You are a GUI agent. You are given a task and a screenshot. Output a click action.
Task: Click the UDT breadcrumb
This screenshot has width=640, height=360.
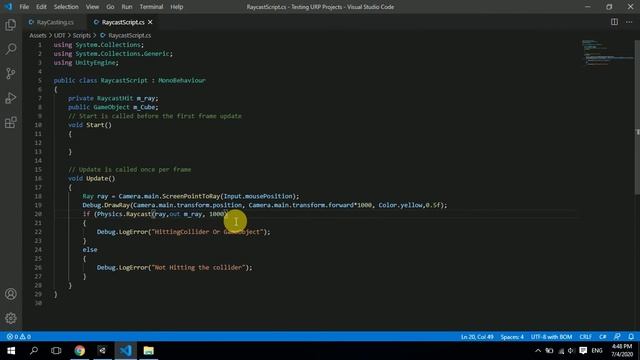[60, 36]
